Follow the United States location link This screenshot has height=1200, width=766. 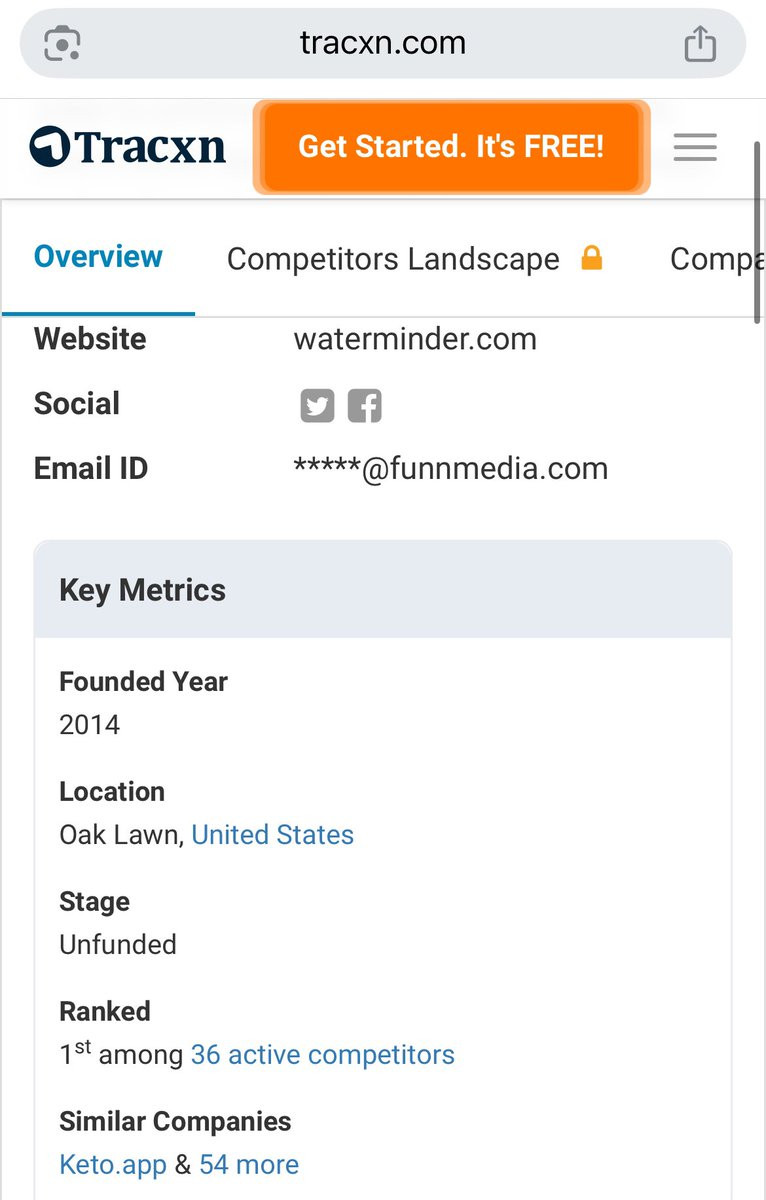pyautogui.click(x=272, y=835)
